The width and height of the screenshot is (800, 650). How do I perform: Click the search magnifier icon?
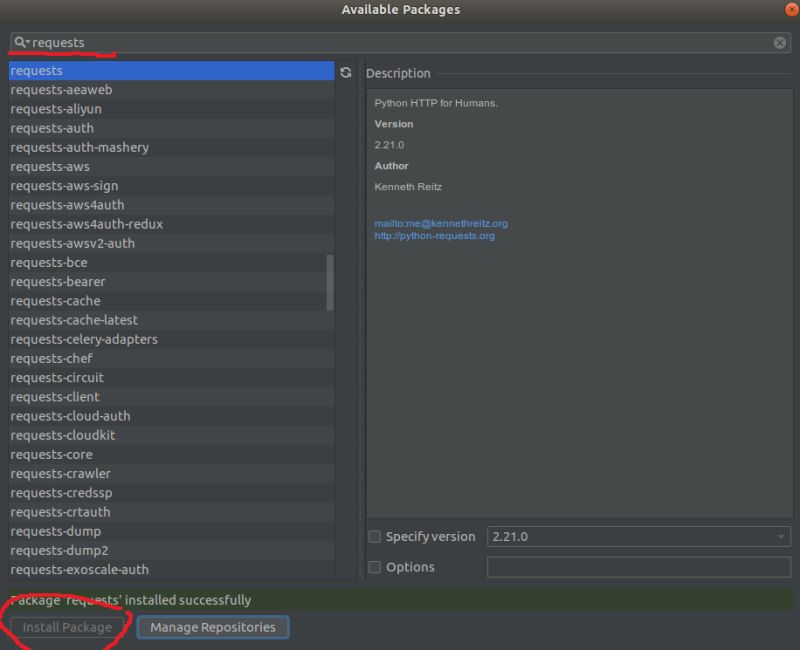18,42
